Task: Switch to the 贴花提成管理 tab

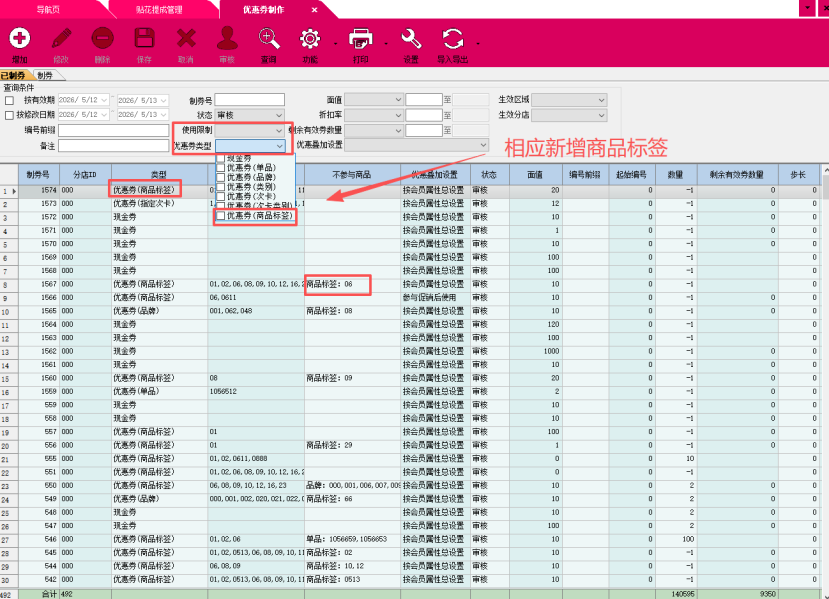Action: click(159, 10)
